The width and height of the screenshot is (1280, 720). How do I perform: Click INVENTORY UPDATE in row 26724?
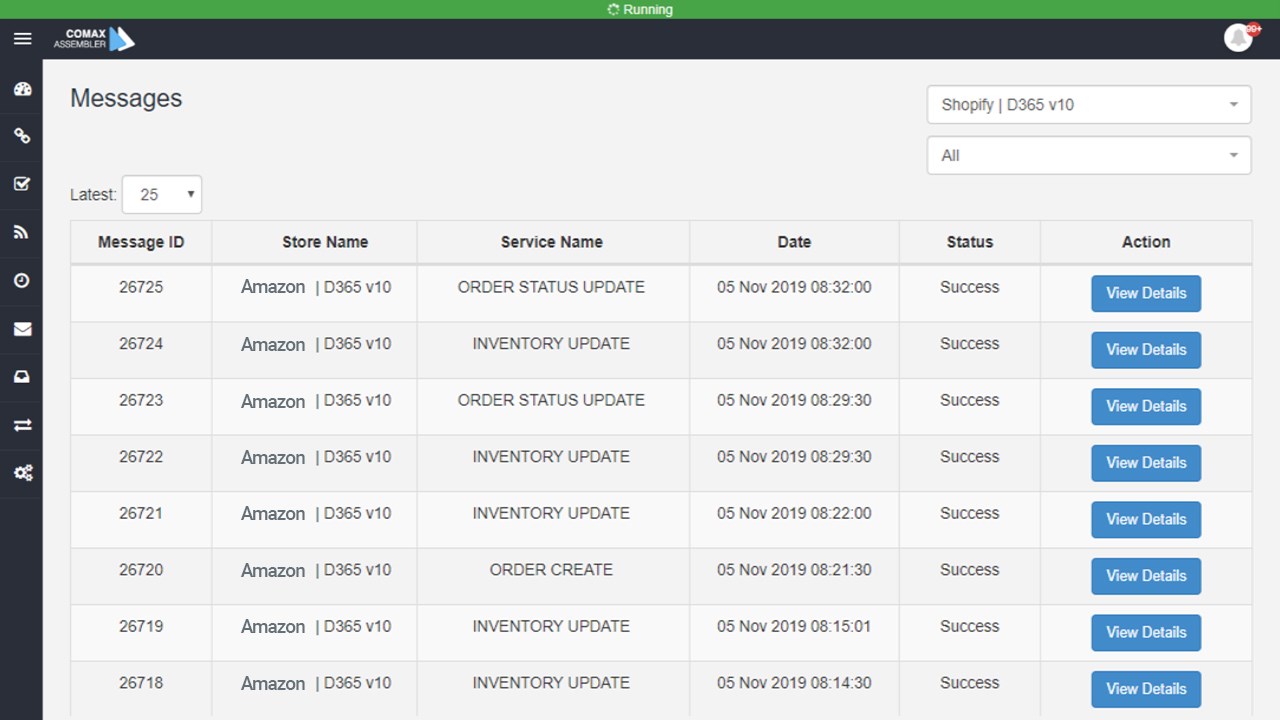click(551, 344)
